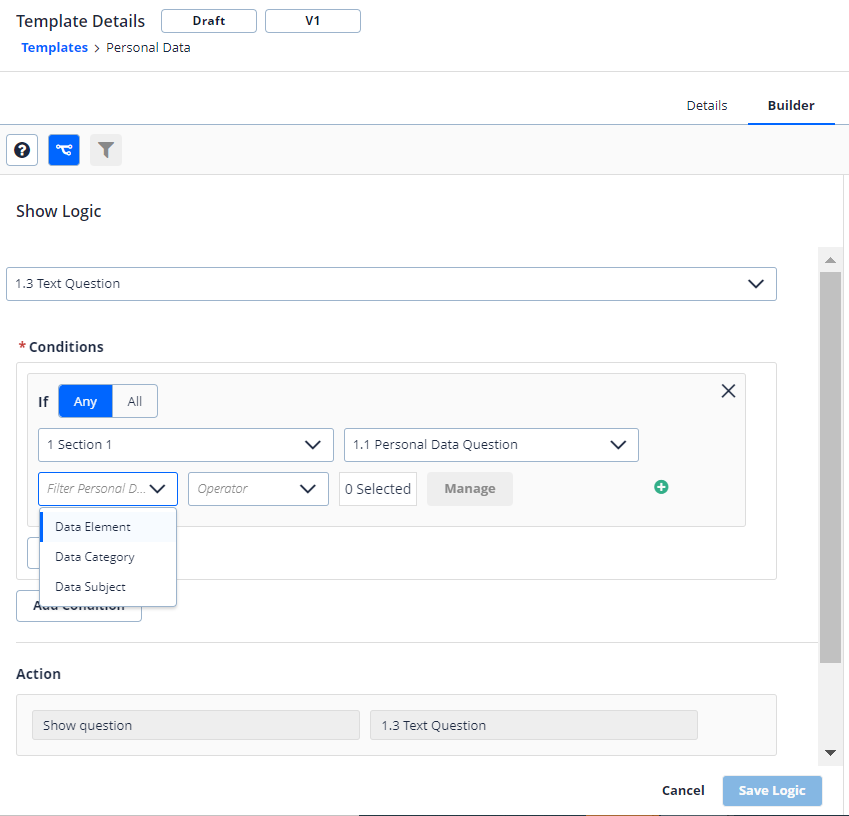Viewport: 849px width, 816px height.
Task: Add another condition with the green plus icon
Action: pyautogui.click(x=661, y=488)
